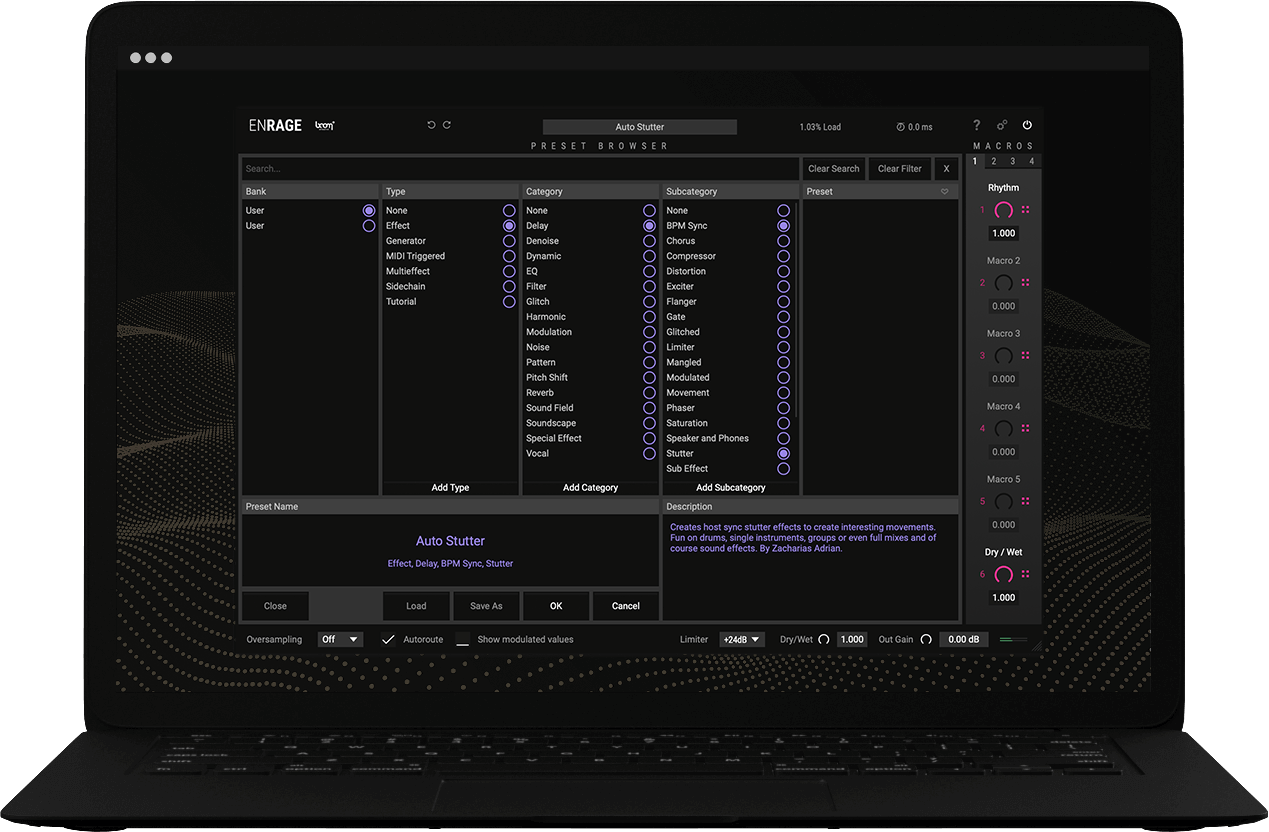The height and width of the screenshot is (832, 1269).
Task: Click the pink dots icon beside Rhythm macro
Action: pos(1026,210)
